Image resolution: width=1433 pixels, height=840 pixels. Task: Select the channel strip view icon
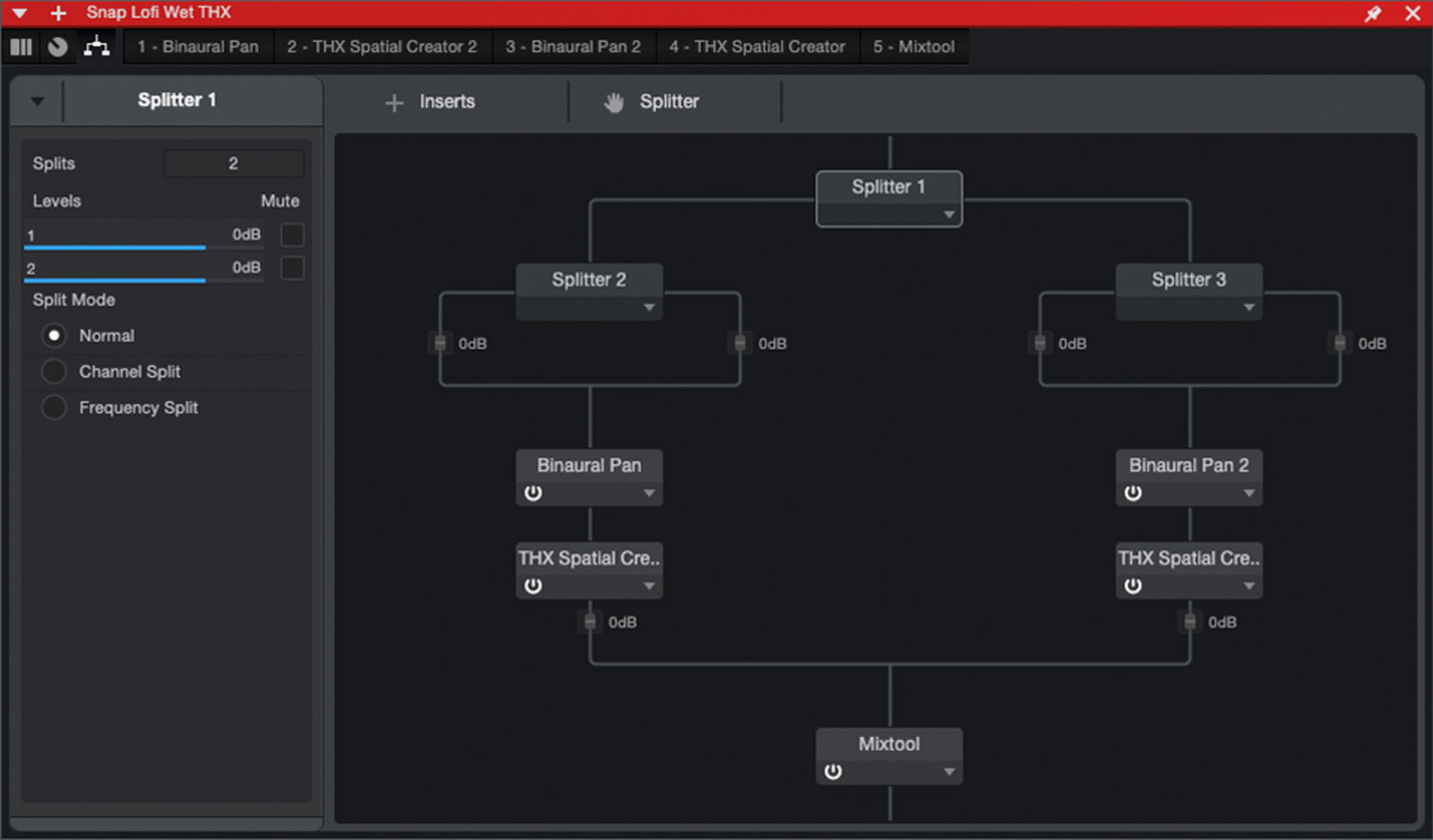21,46
